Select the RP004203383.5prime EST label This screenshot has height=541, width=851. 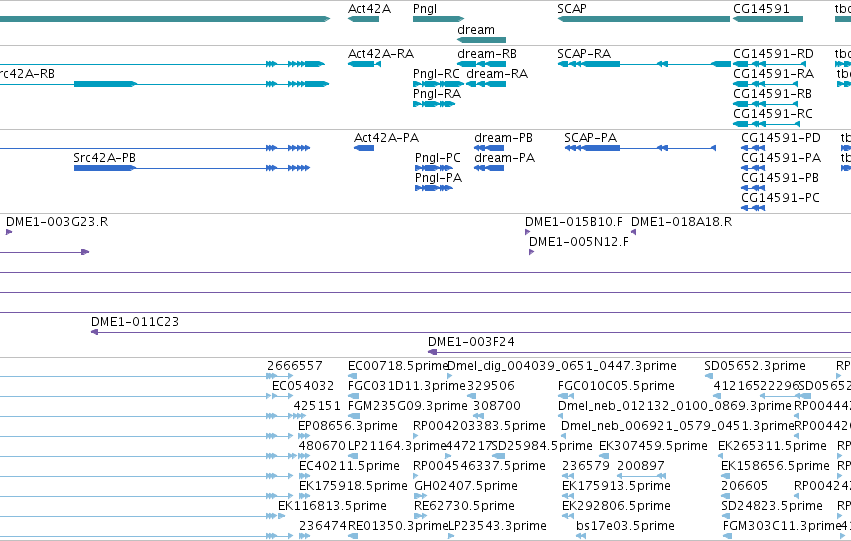click(x=479, y=426)
